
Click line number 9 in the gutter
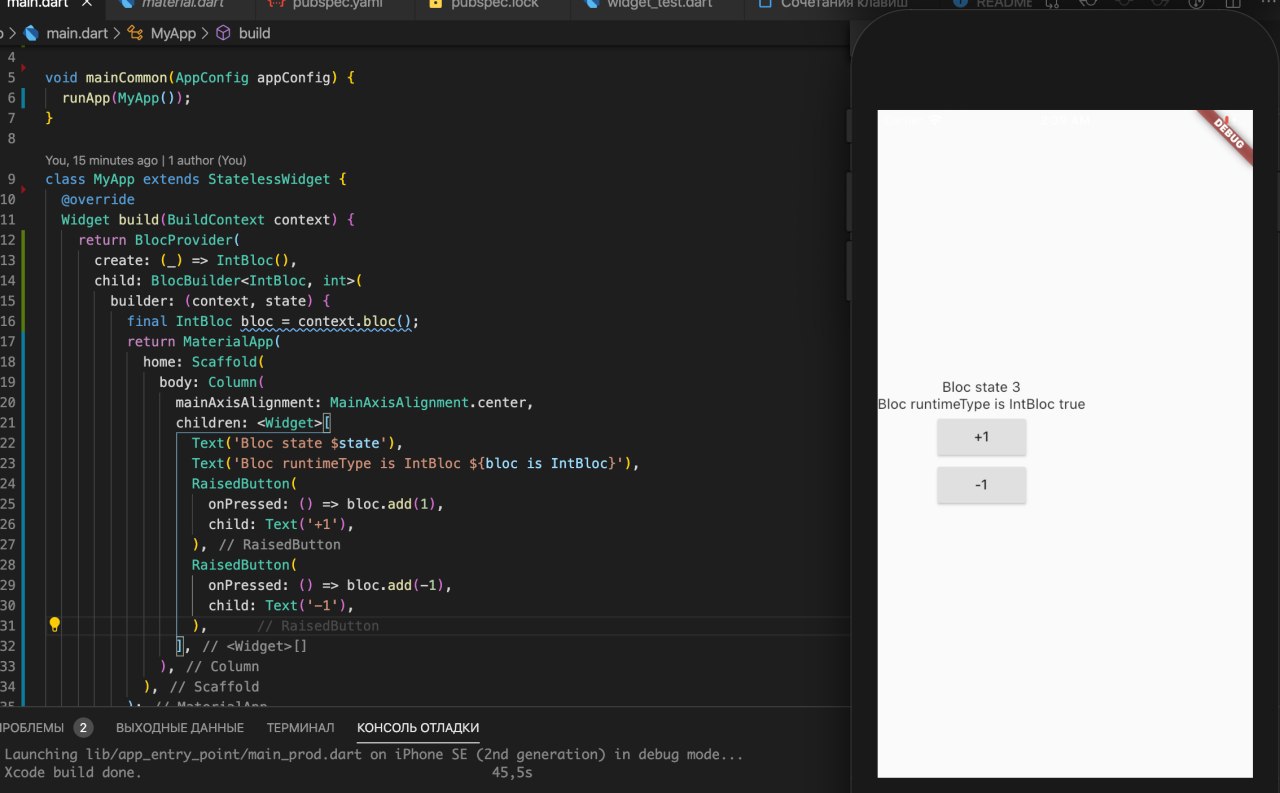coord(11,179)
